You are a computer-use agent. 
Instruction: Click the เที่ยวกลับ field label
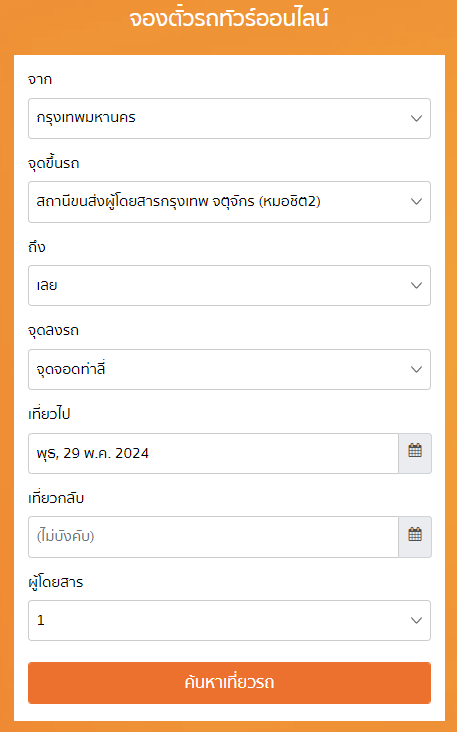point(56,498)
